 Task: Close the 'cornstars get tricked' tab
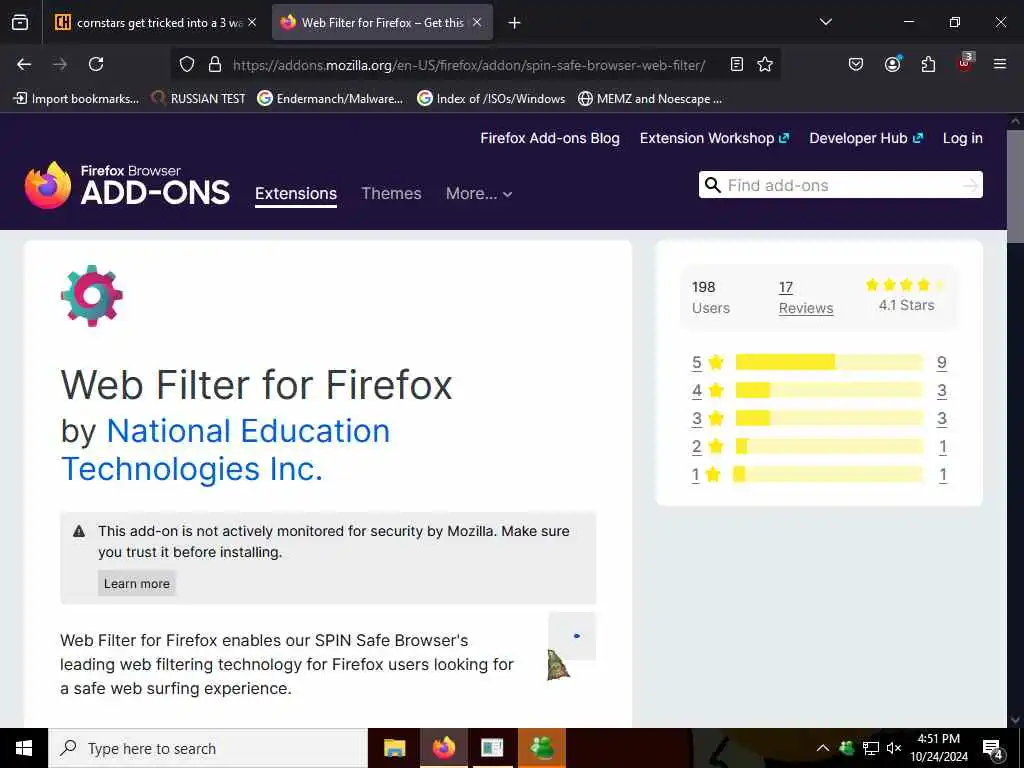pyautogui.click(x=252, y=22)
